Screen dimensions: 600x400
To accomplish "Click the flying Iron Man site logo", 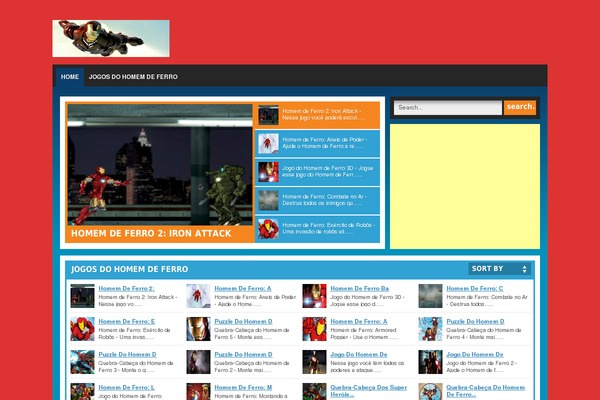I will point(111,38).
